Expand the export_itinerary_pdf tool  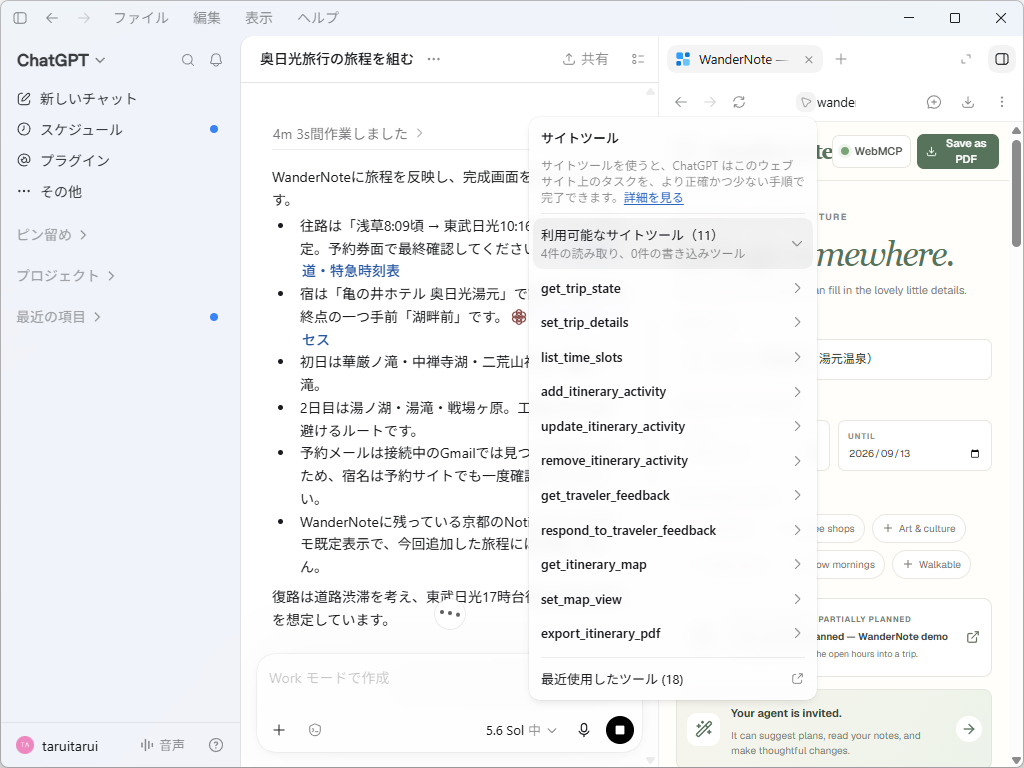coord(673,633)
